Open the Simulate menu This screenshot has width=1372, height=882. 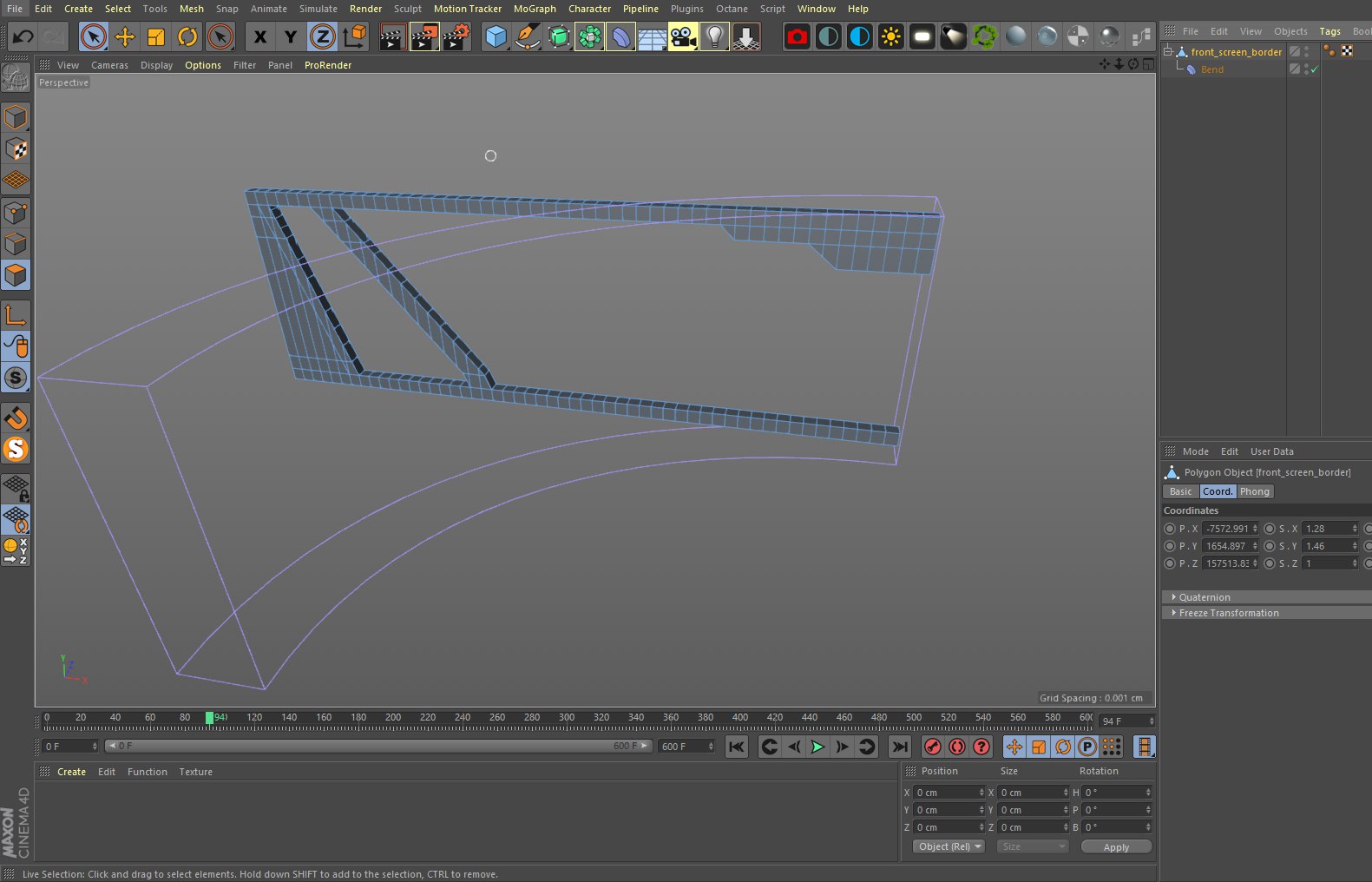pos(318,9)
